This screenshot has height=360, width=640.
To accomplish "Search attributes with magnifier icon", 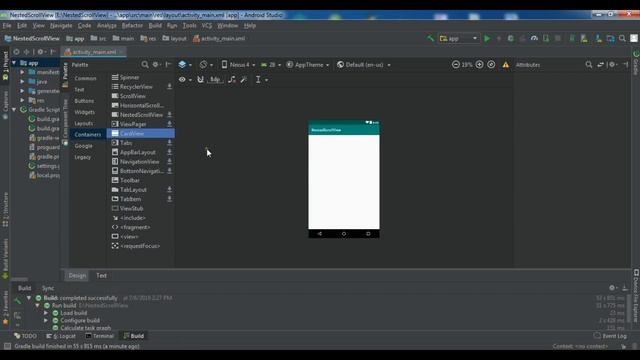I will [589, 64].
